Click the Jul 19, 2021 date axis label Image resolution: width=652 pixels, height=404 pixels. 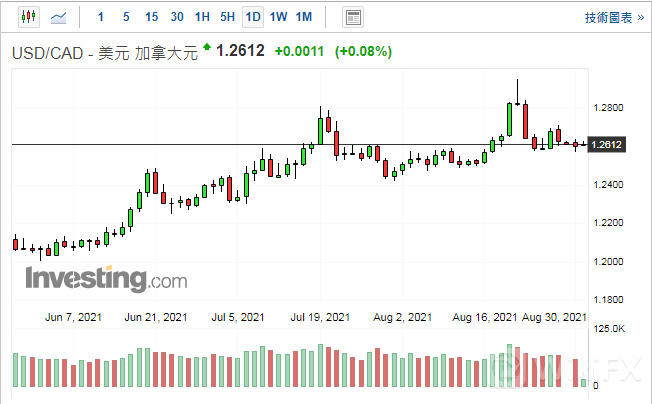[x=322, y=317]
